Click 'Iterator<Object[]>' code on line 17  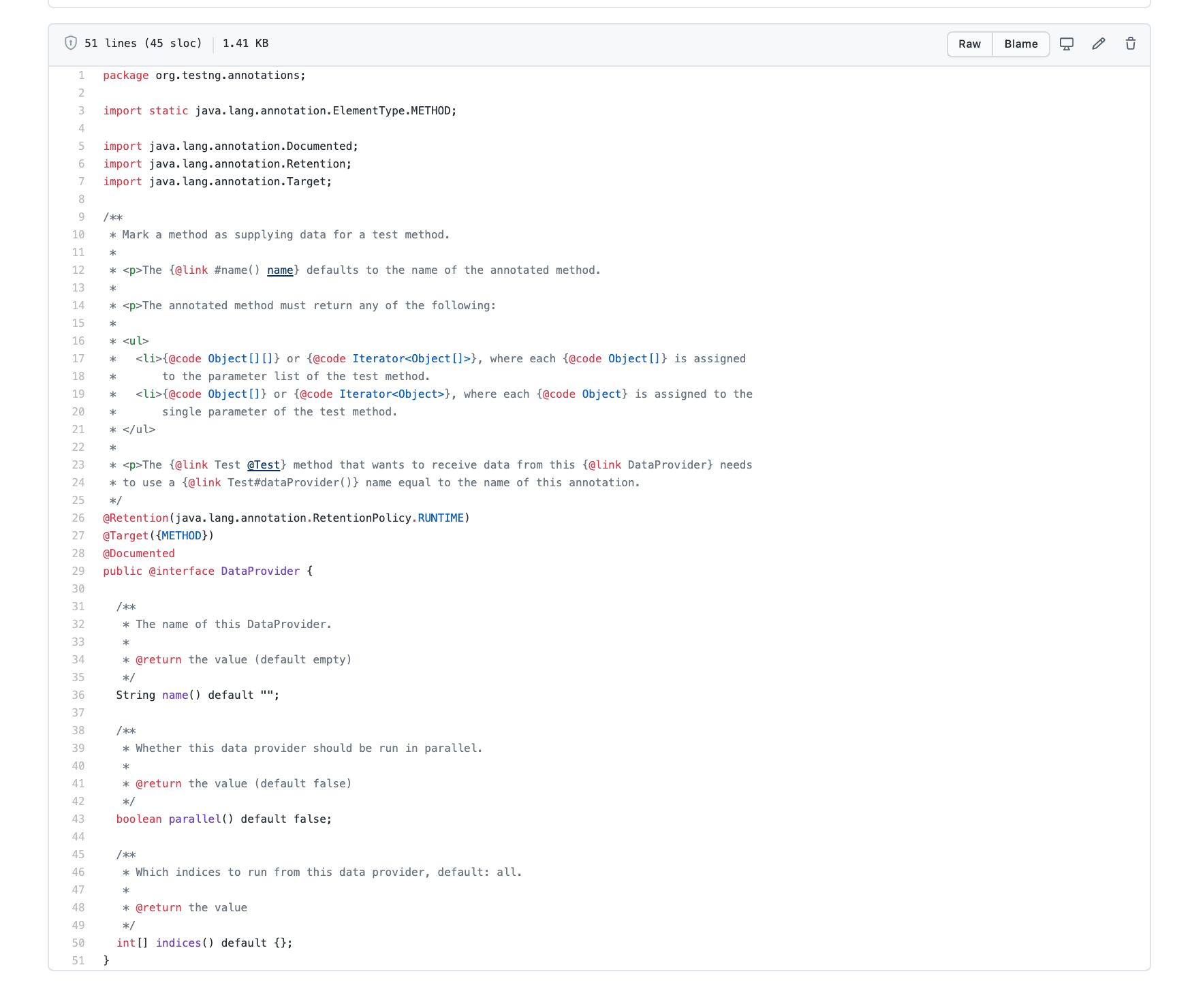click(x=411, y=359)
